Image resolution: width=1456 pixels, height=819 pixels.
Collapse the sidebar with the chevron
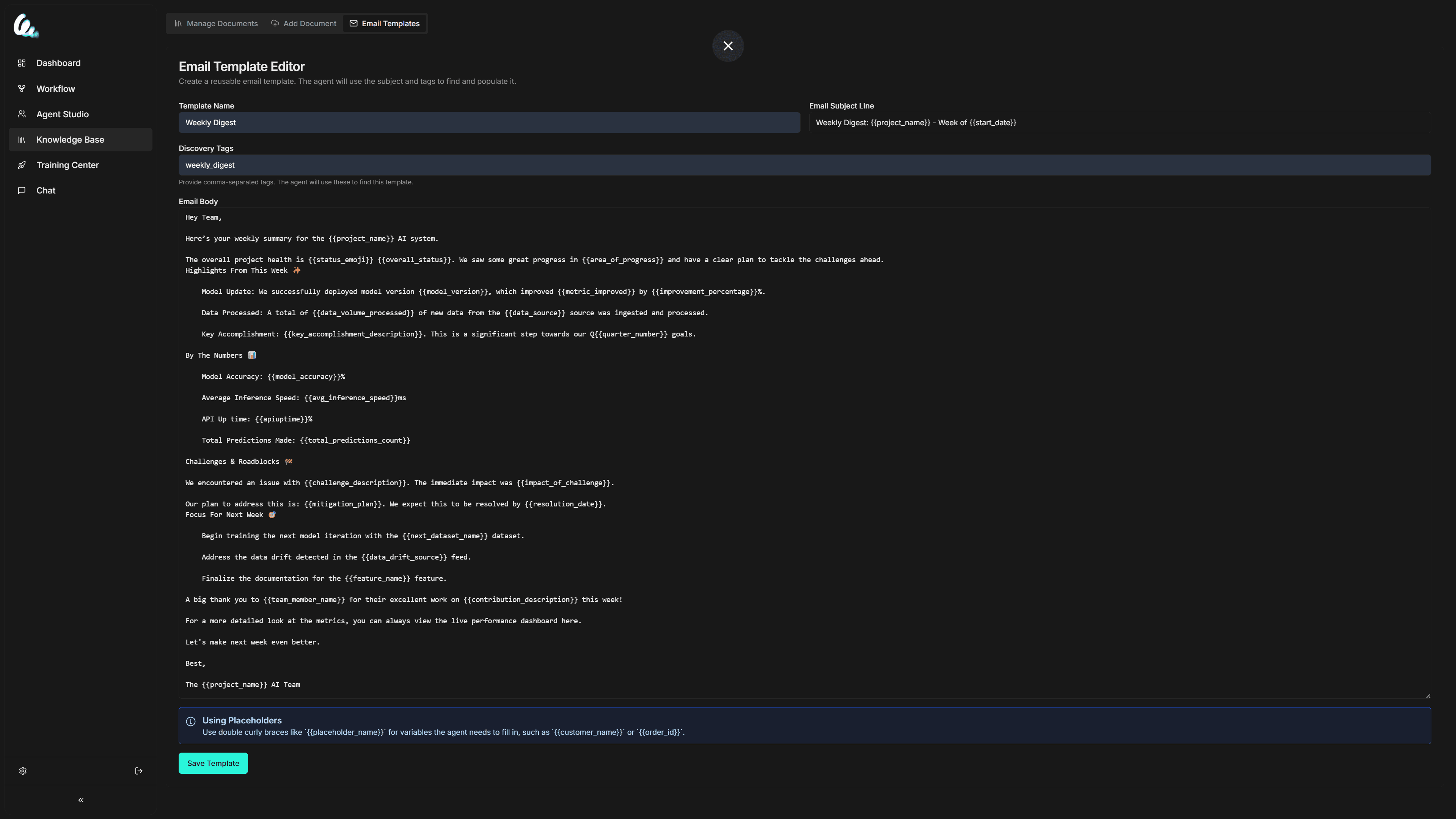(80, 800)
